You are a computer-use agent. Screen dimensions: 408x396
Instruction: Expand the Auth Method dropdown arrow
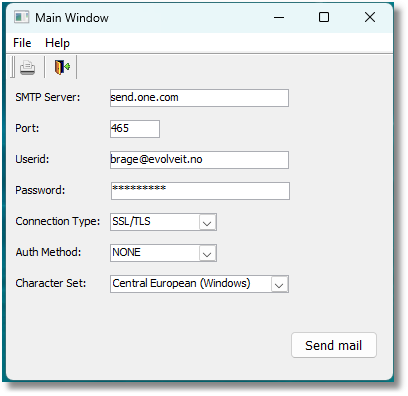pos(207,254)
